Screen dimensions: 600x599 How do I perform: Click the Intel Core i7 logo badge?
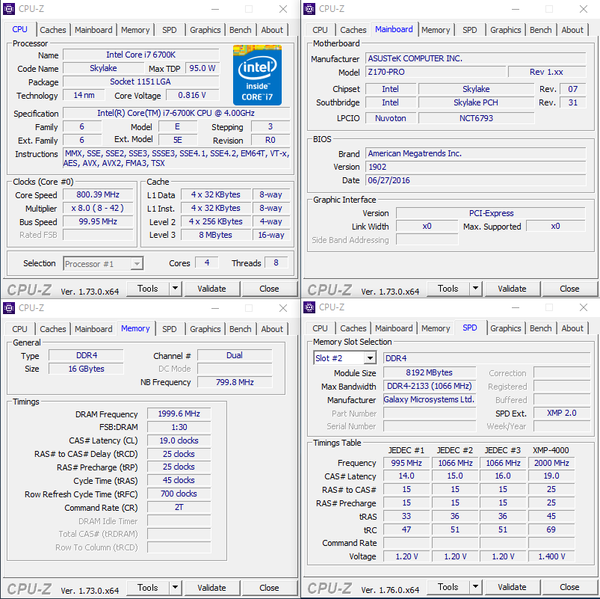pyautogui.click(x=257, y=75)
